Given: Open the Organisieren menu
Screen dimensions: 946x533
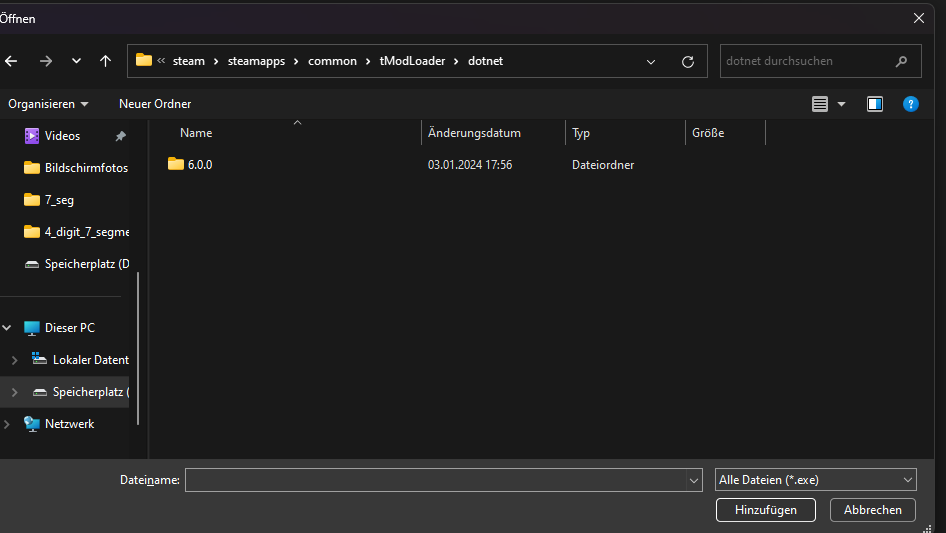Looking at the screenshot, I should coord(48,104).
